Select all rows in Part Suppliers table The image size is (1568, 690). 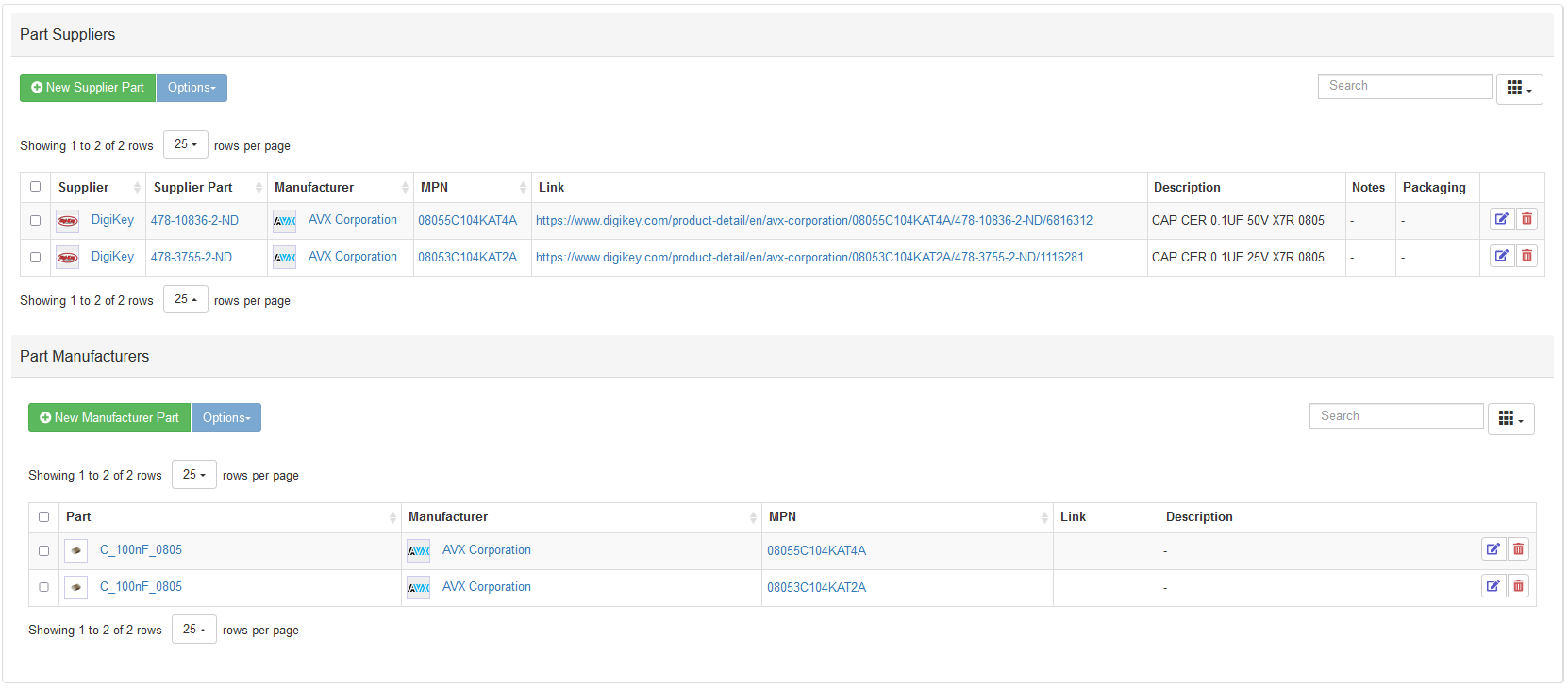pos(36,187)
